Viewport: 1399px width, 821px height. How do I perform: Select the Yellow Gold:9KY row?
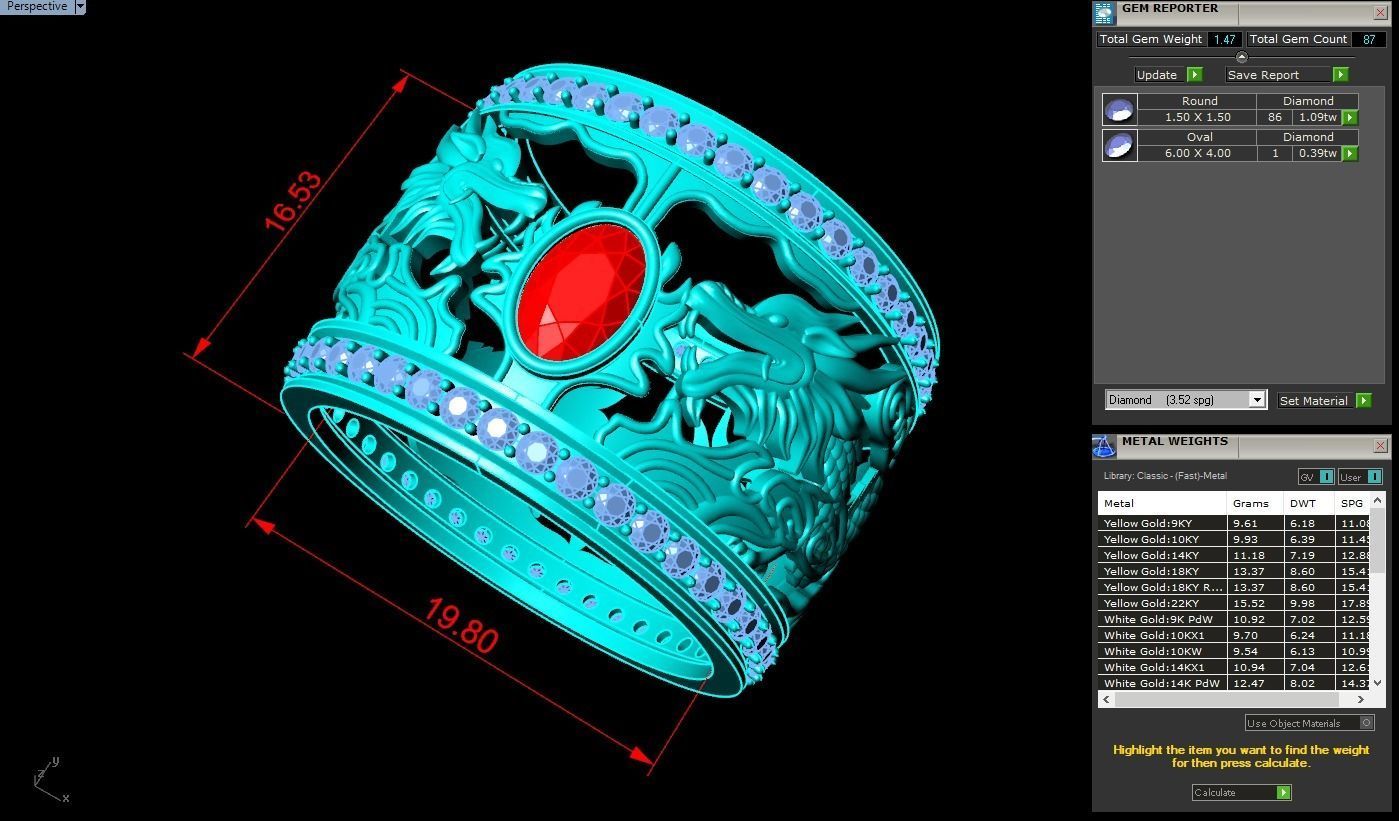point(1233,523)
